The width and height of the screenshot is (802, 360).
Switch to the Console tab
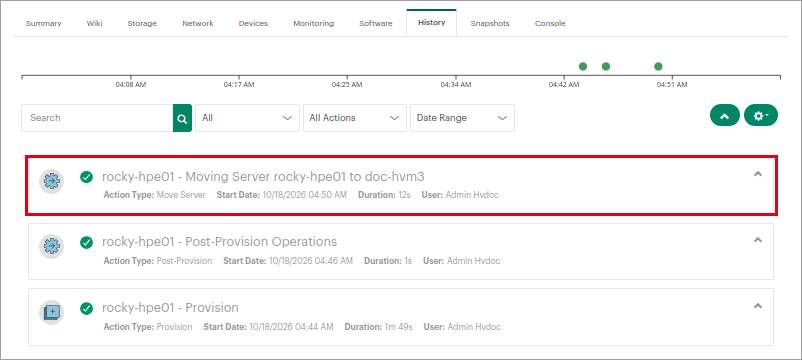(550, 24)
